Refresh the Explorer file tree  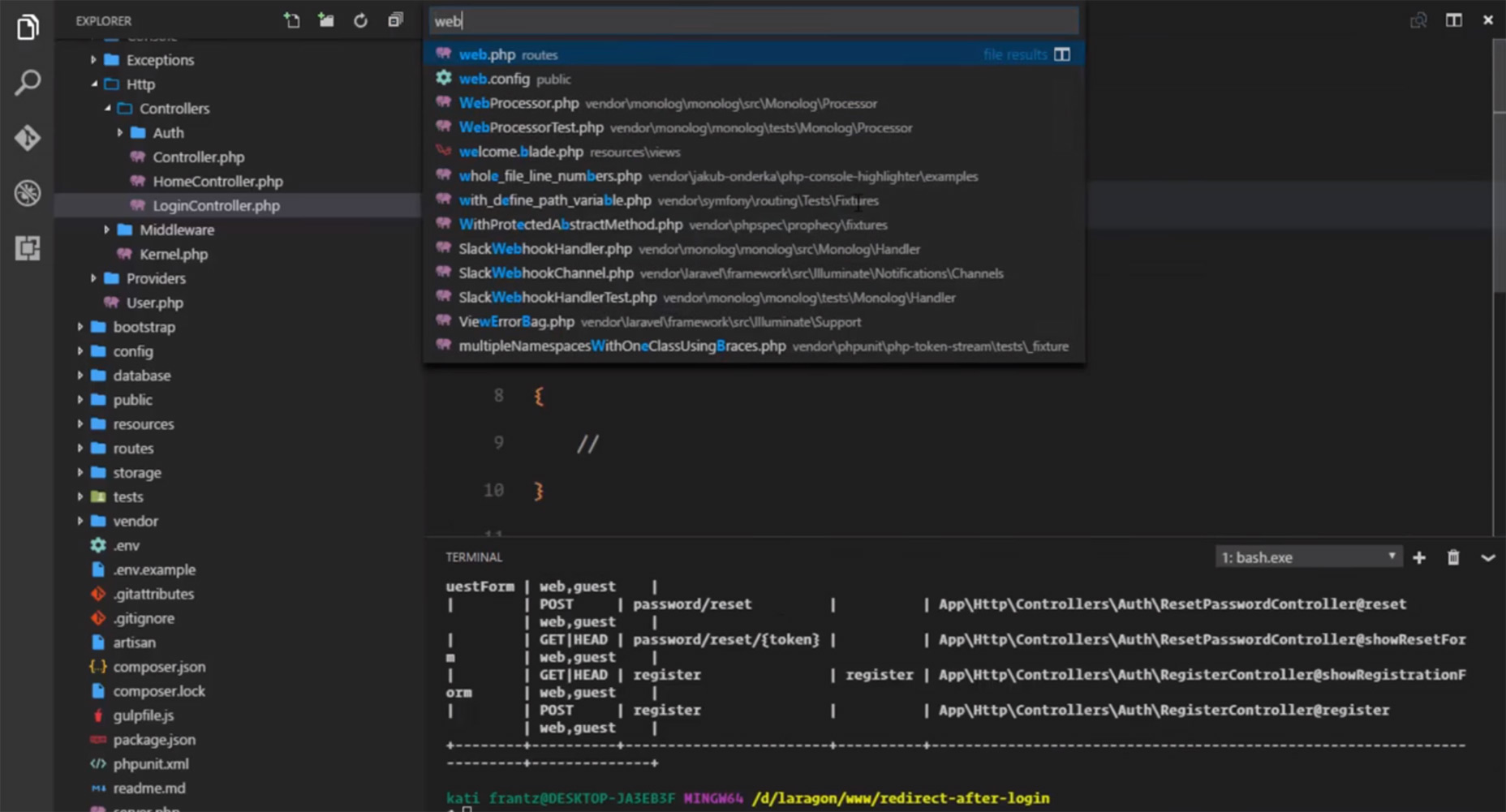tap(360, 21)
